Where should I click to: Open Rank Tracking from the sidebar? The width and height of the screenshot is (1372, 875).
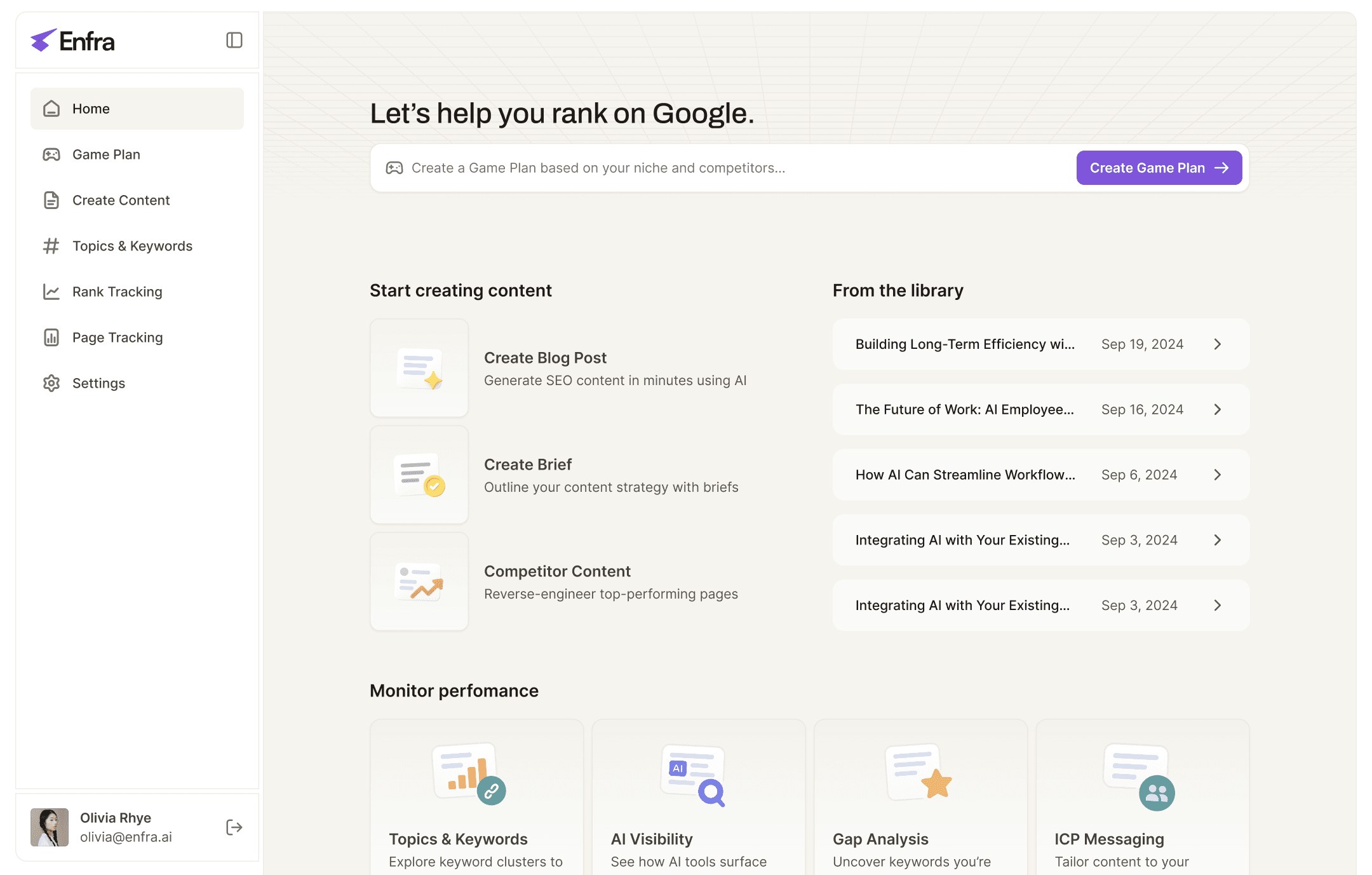pyautogui.click(x=117, y=292)
